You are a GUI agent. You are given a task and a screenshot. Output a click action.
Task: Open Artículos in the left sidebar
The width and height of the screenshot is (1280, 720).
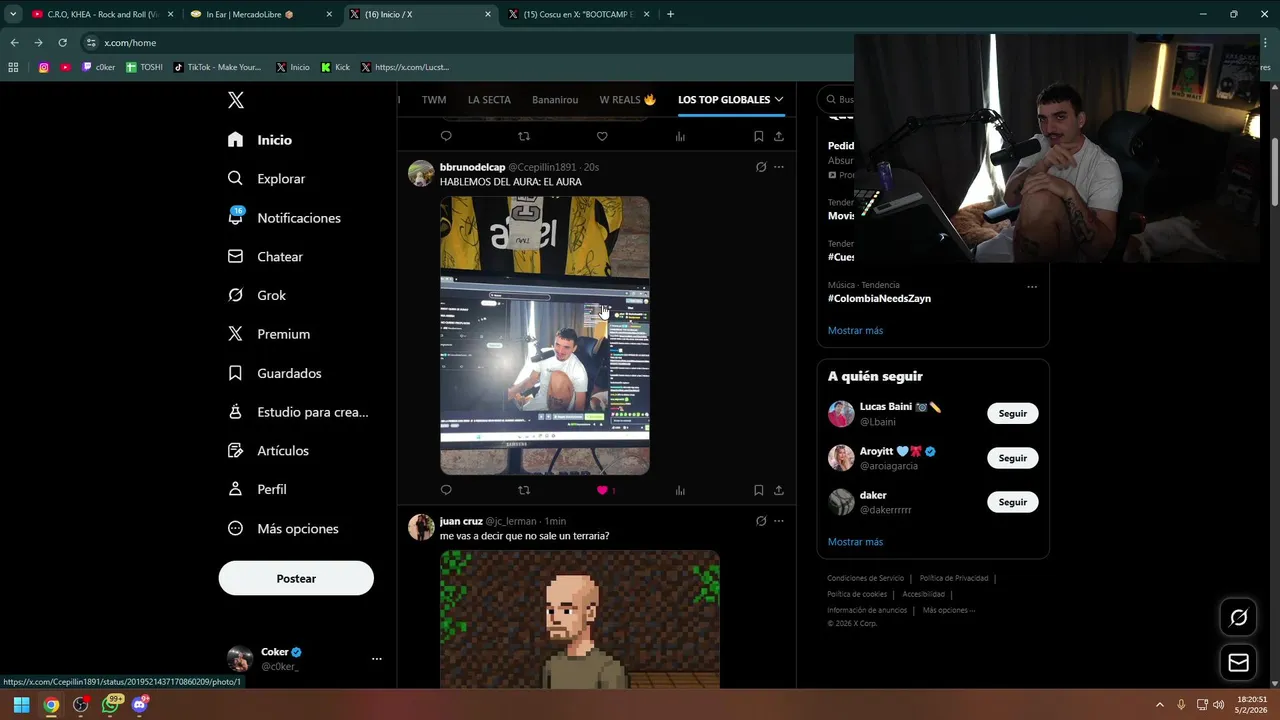tap(267, 451)
